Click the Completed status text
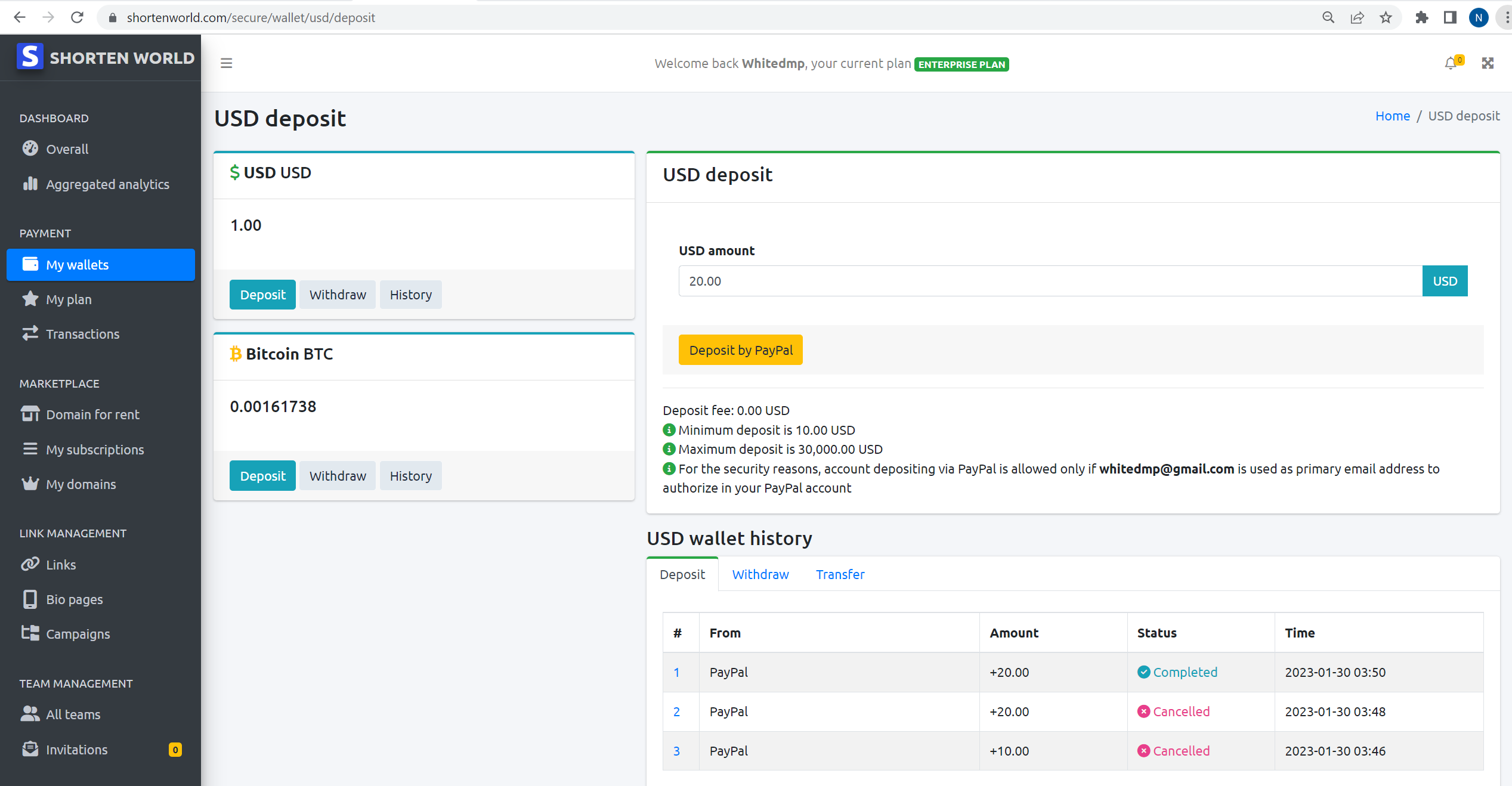Viewport: 1512px width, 786px height. tap(1185, 672)
